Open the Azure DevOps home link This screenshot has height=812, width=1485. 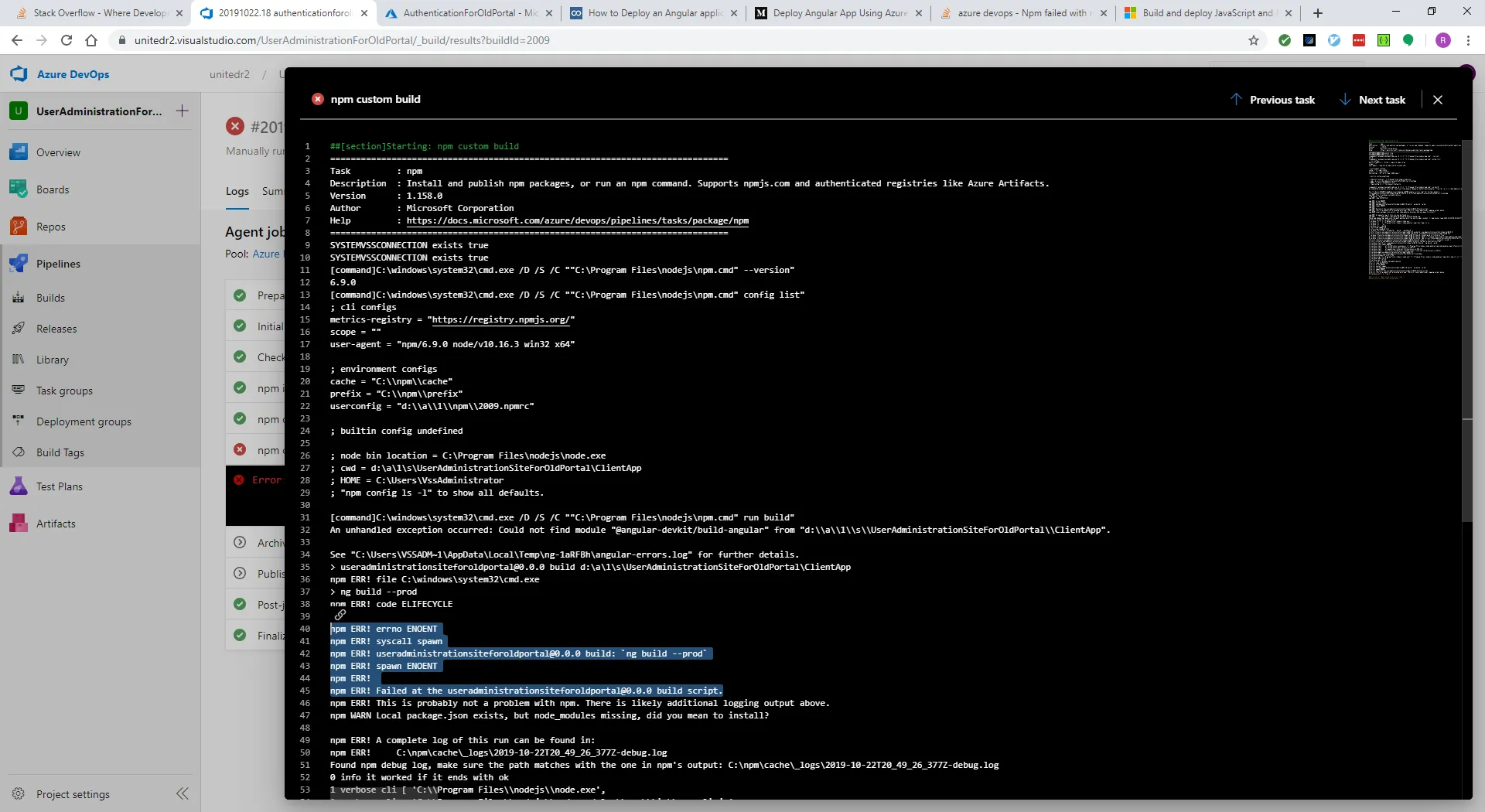point(73,74)
